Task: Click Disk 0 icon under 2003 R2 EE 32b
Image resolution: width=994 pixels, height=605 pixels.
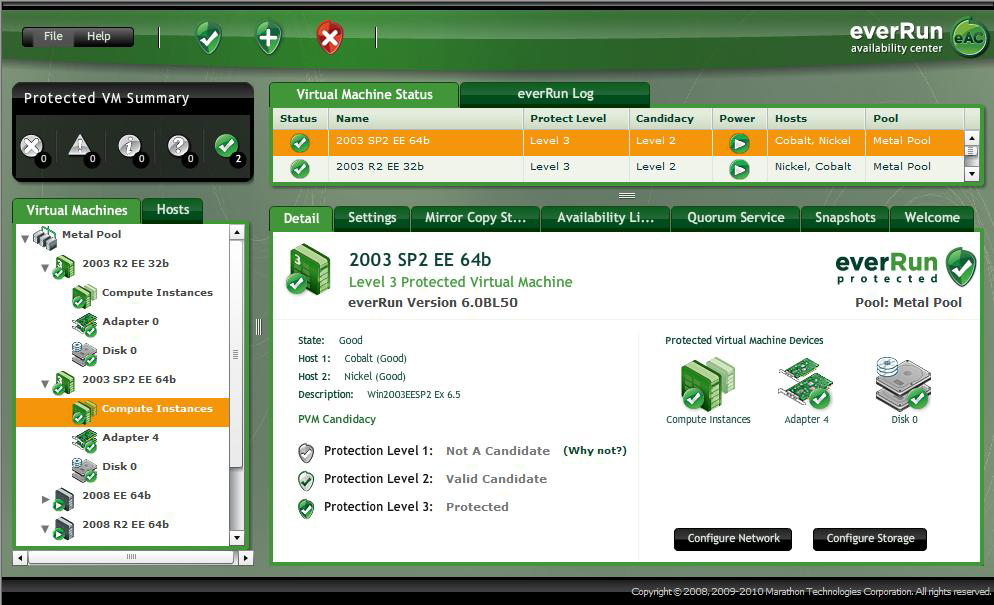Action: 84,354
